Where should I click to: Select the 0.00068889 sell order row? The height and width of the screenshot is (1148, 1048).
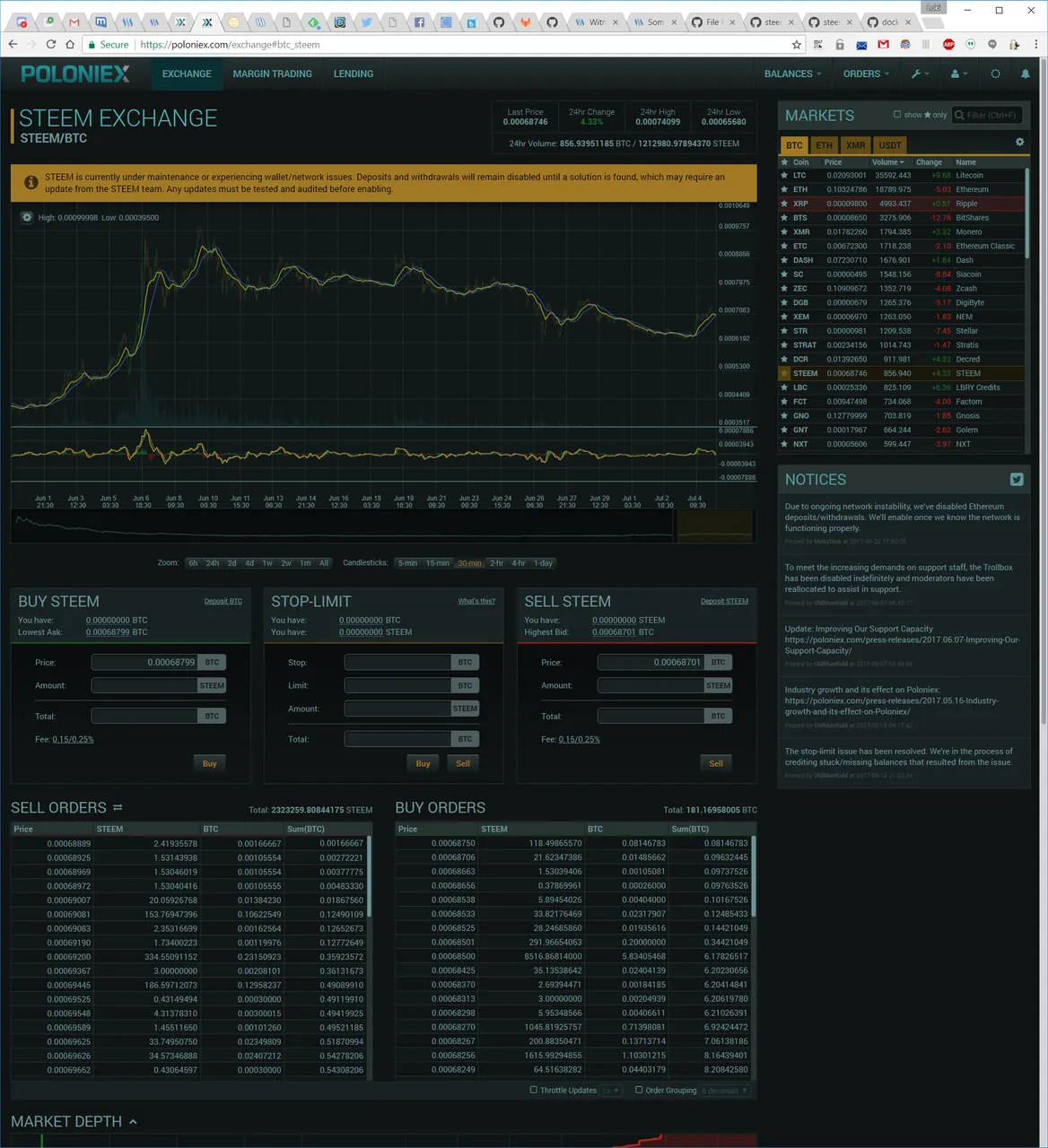click(x=188, y=843)
